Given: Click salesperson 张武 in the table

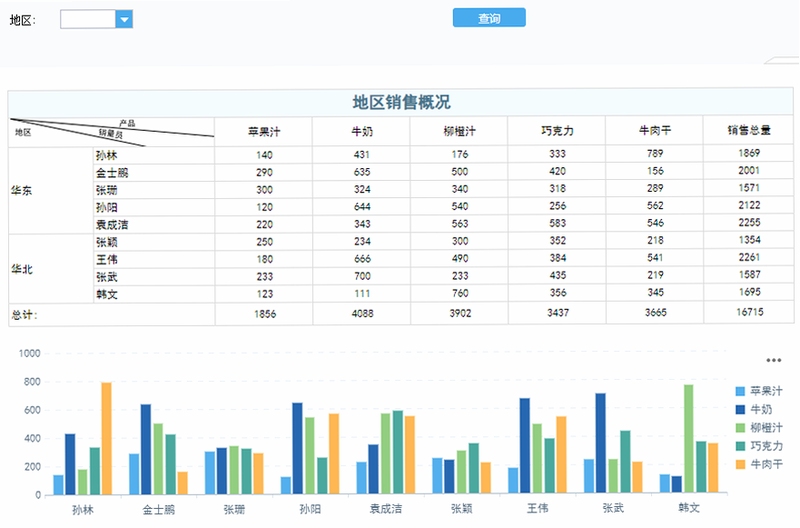Looking at the screenshot, I should click(x=107, y=276).
